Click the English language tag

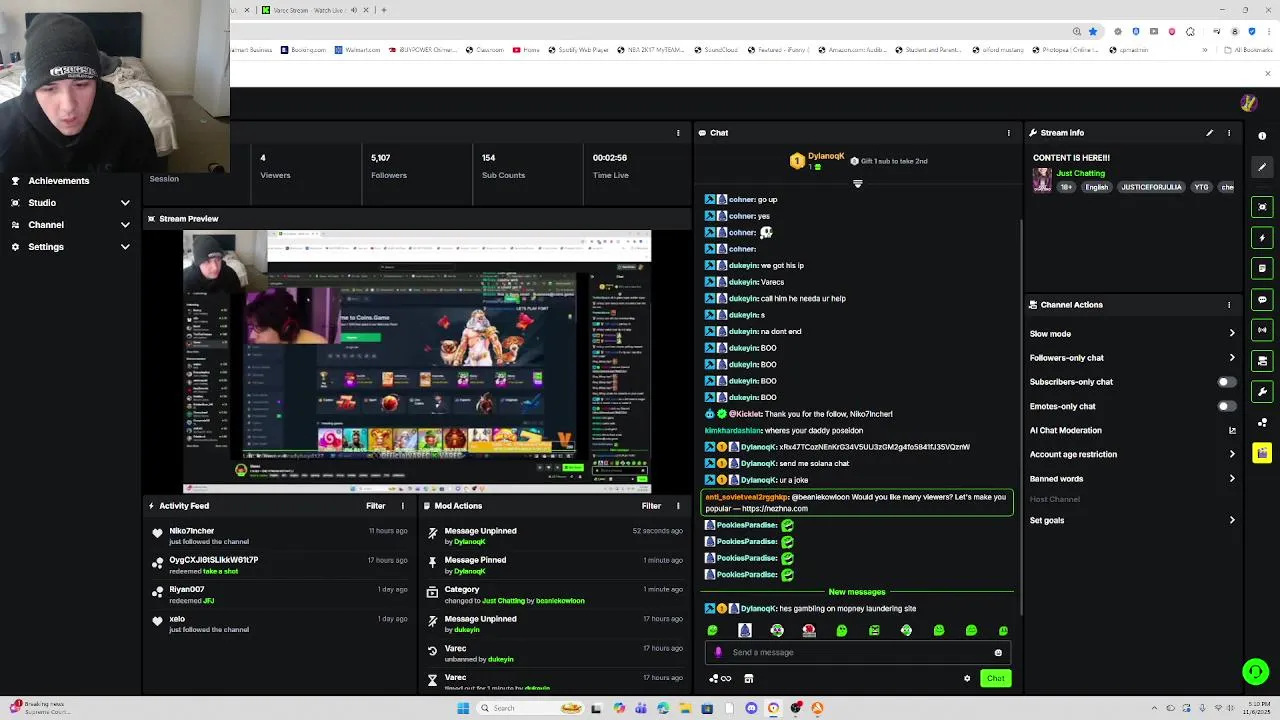point(1097,187)
